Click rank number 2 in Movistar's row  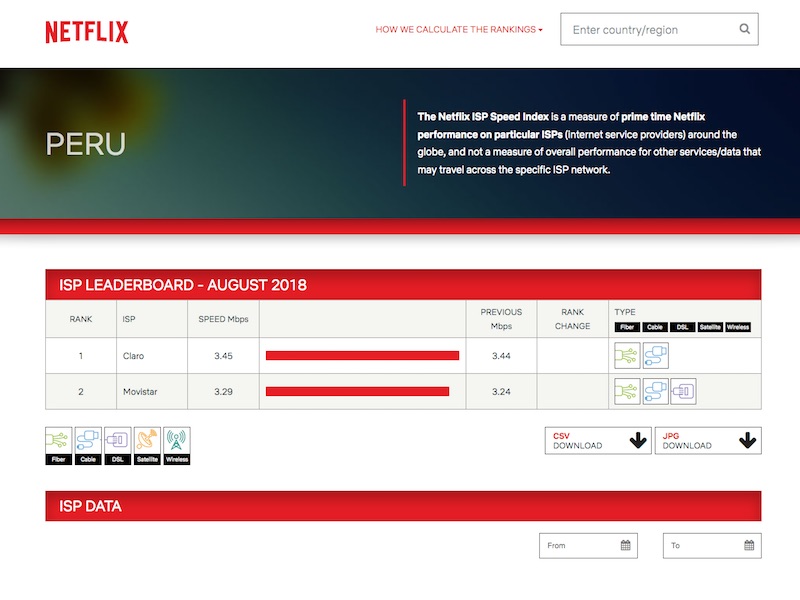tap(81, 391)
